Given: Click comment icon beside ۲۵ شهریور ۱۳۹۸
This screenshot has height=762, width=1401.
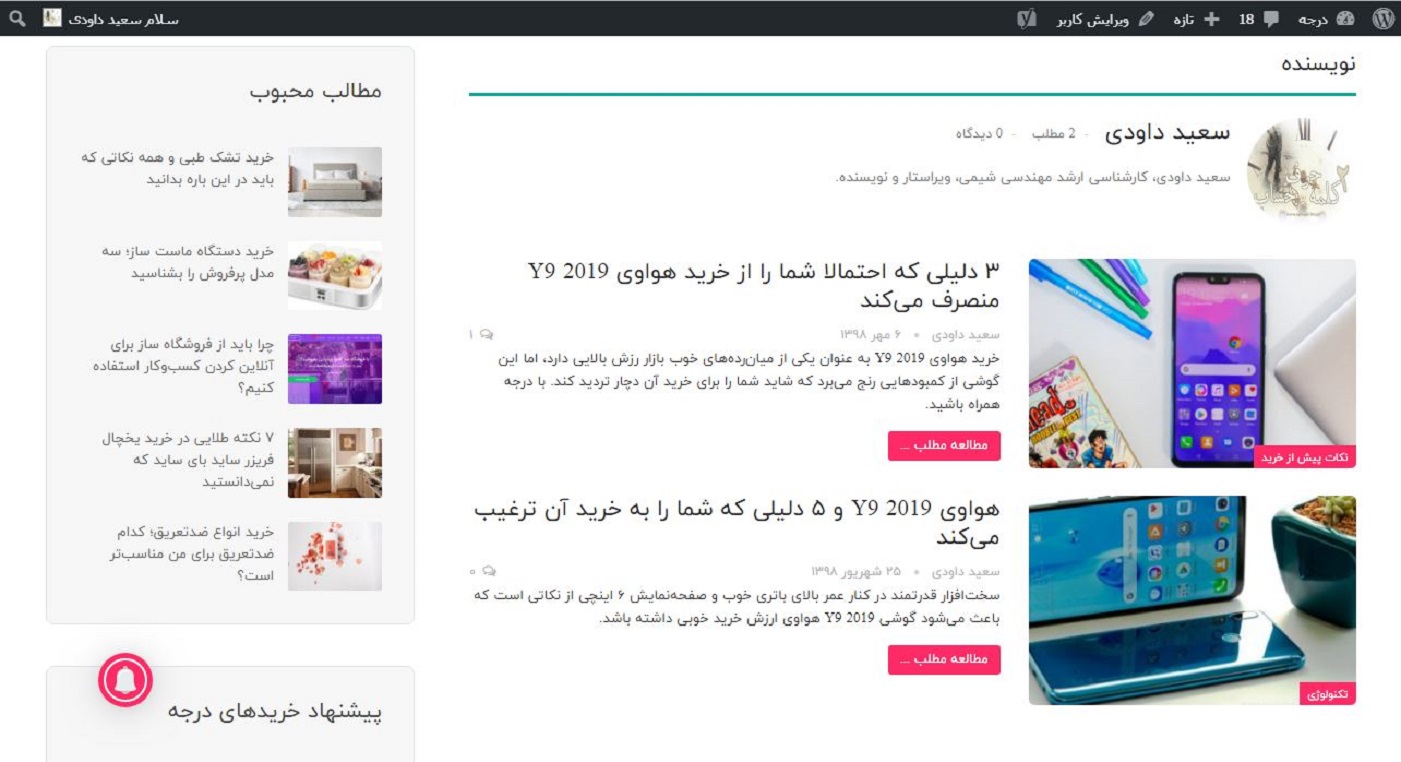Looking at the screenshot, I should (x=488, y=571).
